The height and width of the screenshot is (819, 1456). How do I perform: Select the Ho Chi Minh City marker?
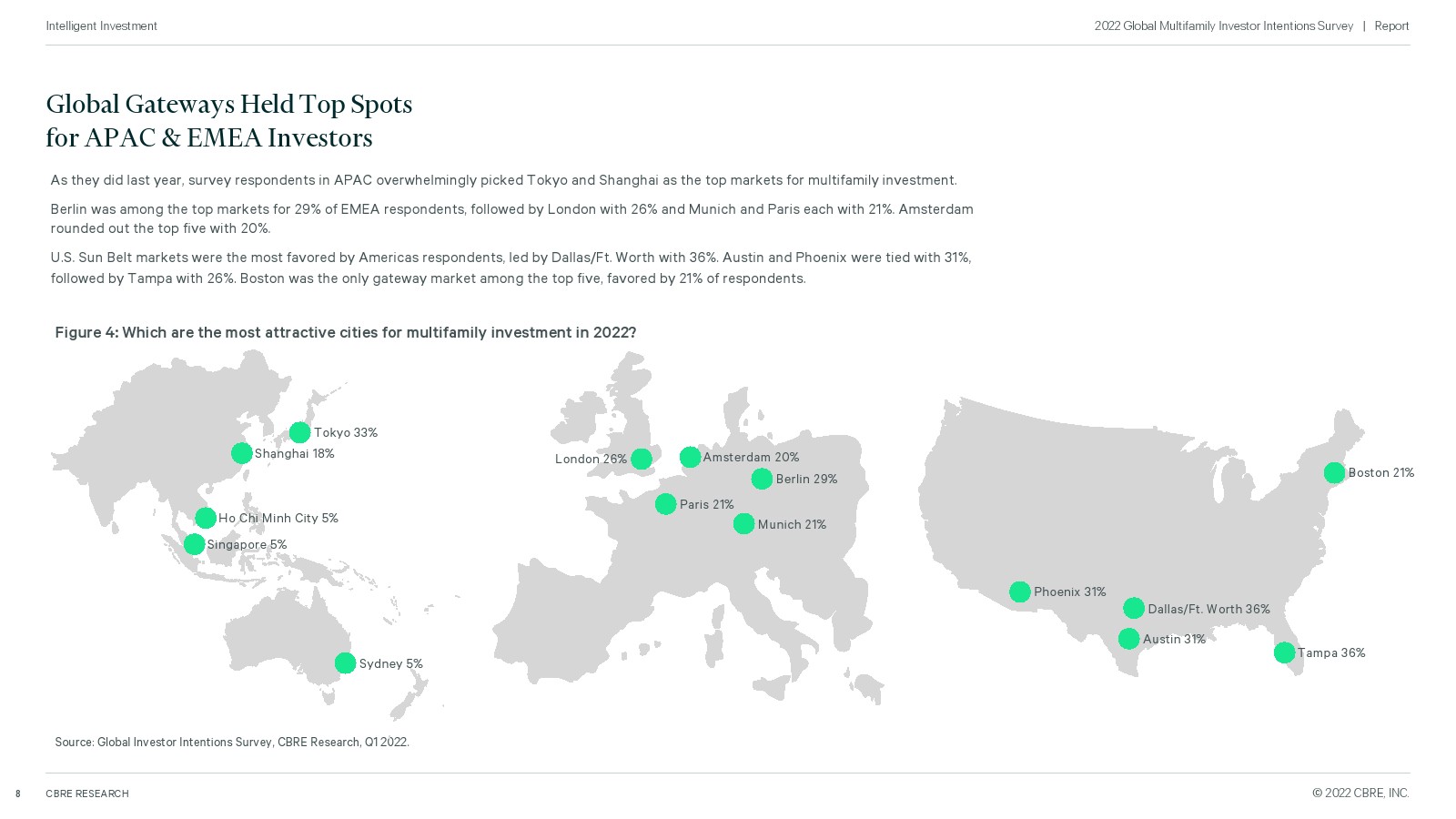tap(206, 518)
